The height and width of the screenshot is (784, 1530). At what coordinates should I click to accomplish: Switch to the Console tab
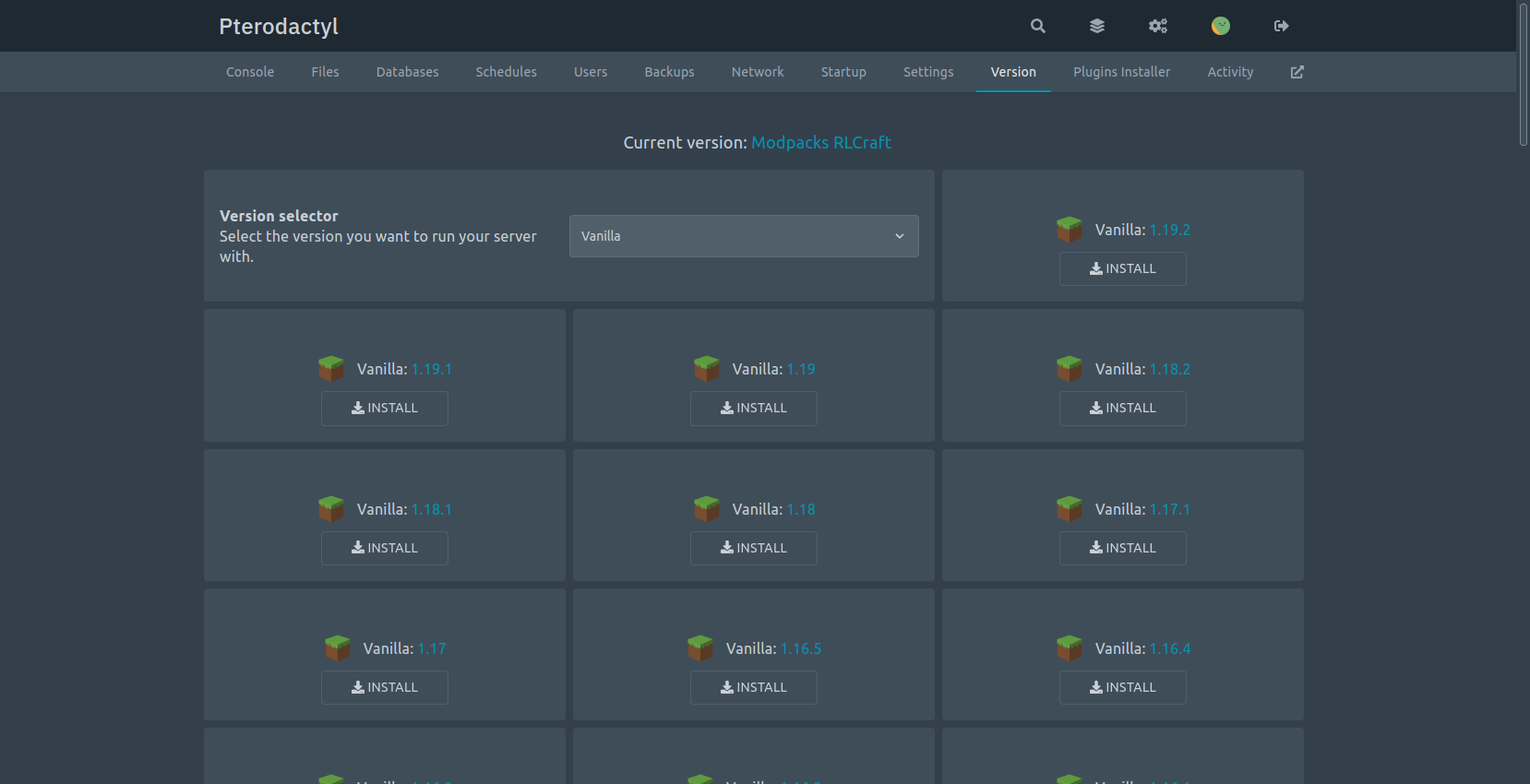pyautogui.click(x=250, y=72)
